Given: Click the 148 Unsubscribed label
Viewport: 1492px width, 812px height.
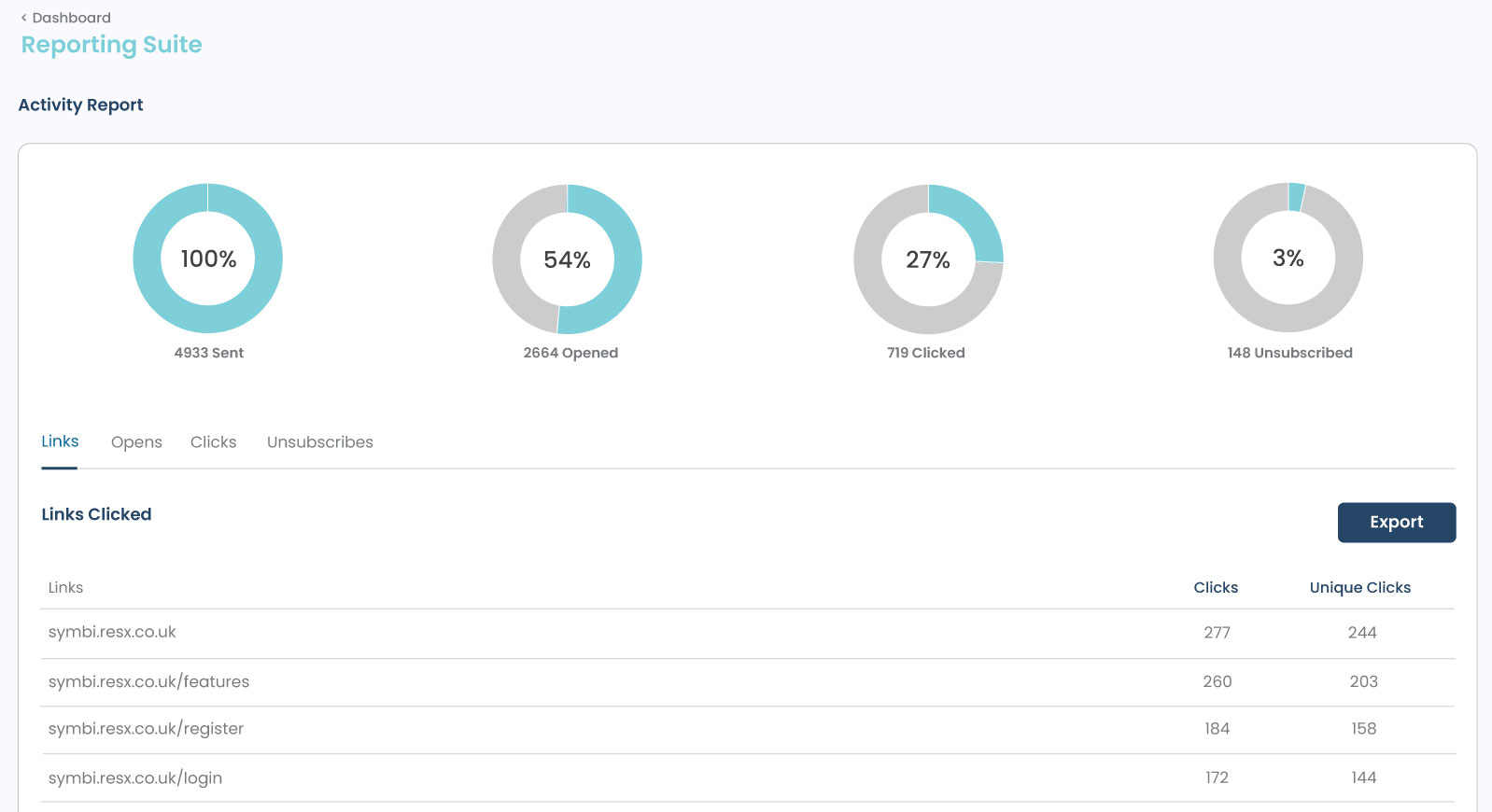Looking at the screenshot, I should [1289, 353].
